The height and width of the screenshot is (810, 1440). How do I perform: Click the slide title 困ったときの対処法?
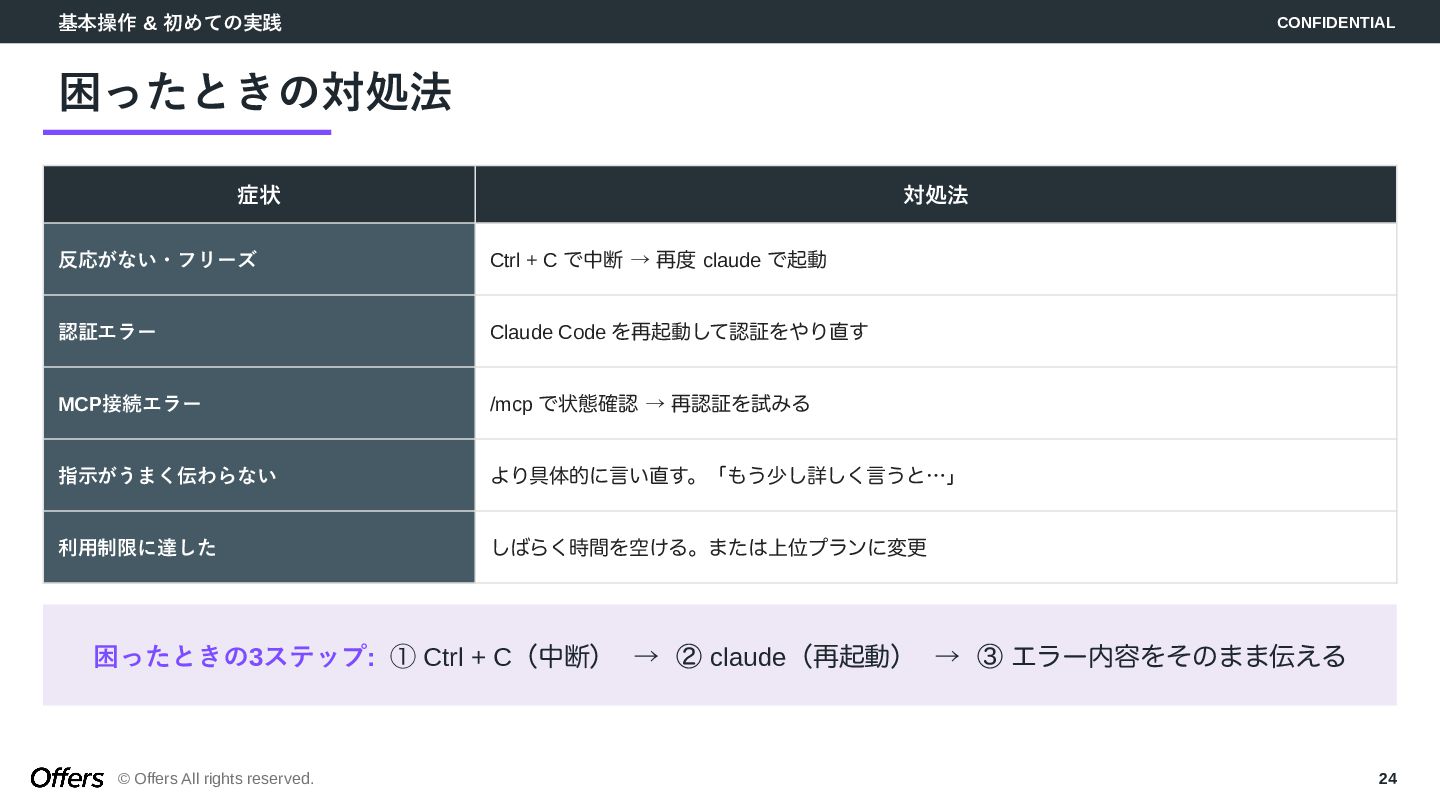tap(255, 92)
